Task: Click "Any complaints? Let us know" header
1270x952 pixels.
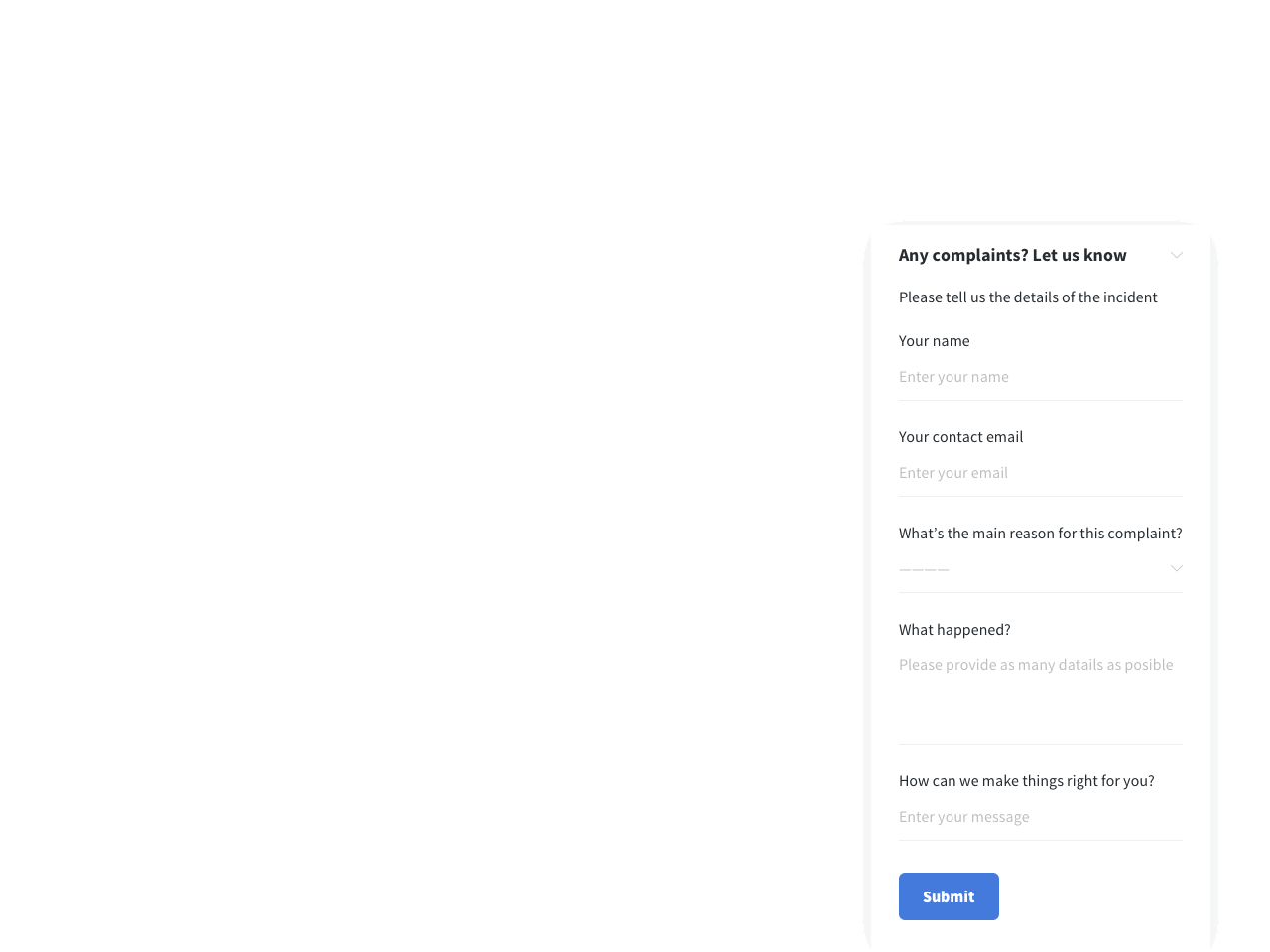Action: tap(1012, 254)
